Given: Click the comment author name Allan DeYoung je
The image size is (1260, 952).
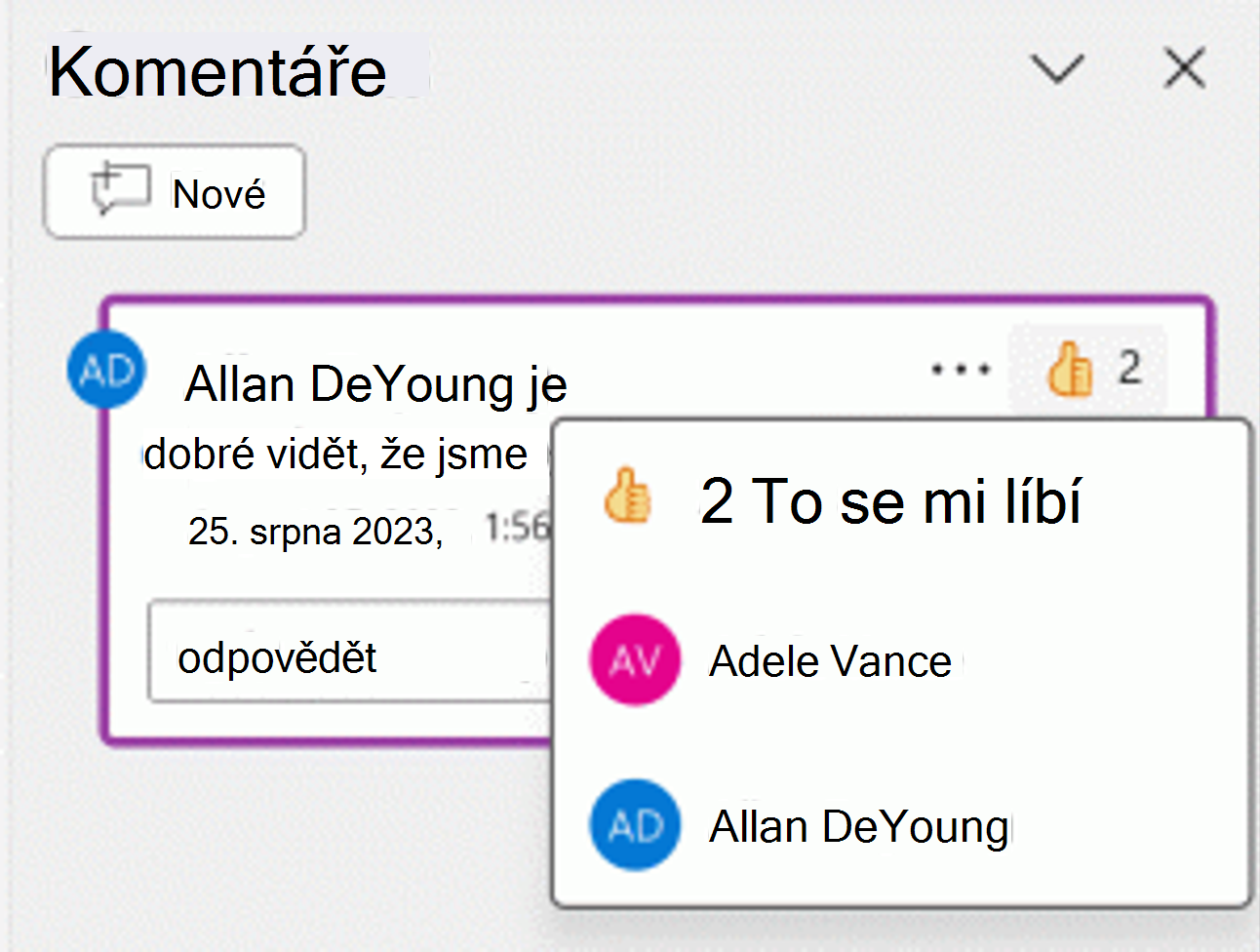Looking at the screenshot, I should click(375, 383).
